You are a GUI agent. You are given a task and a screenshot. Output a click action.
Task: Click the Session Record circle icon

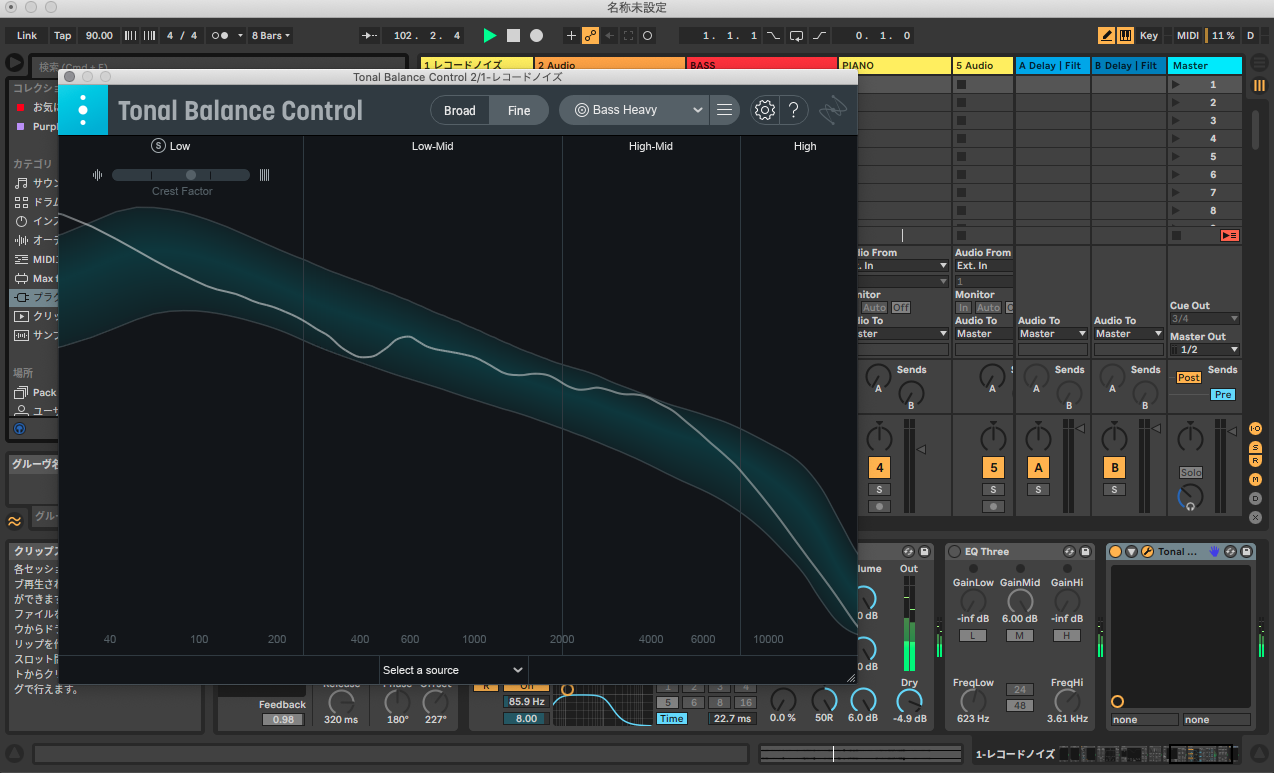coord(647,35)
